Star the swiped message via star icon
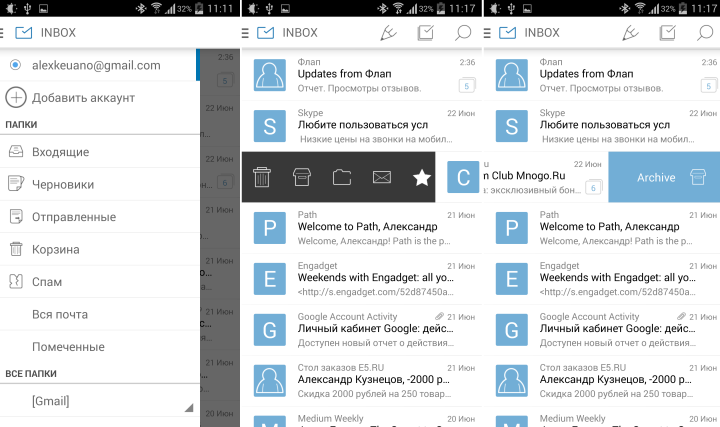 click(x=421, y=178)
